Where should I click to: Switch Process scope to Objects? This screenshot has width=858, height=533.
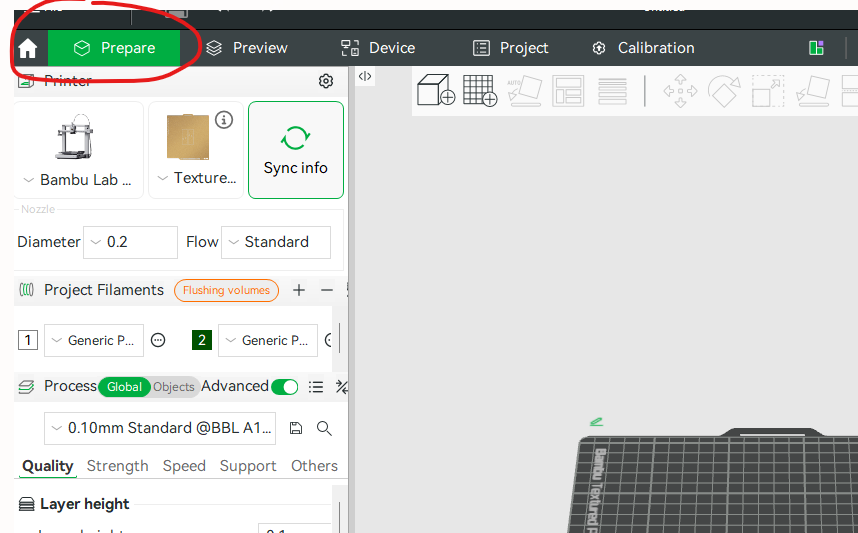coord(174,387)
